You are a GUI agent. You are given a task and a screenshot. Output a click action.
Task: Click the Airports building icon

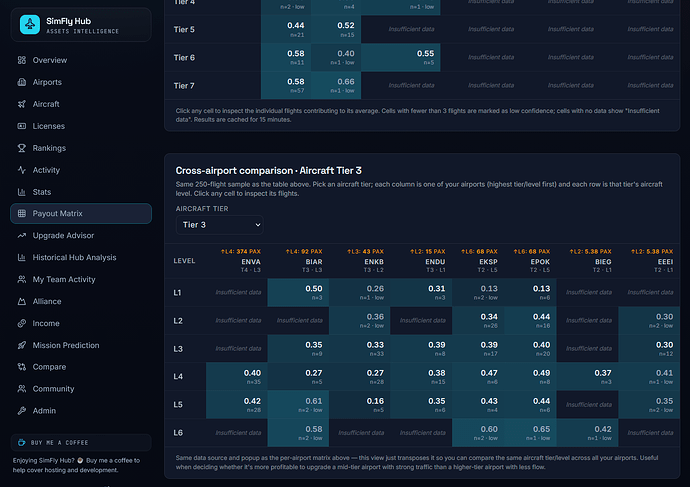click(22, 82)
